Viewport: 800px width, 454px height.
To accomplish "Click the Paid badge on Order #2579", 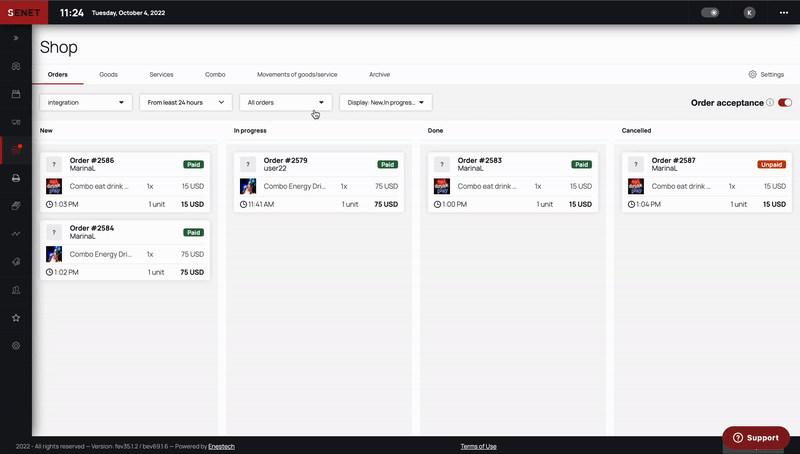I will click(387, 164).
